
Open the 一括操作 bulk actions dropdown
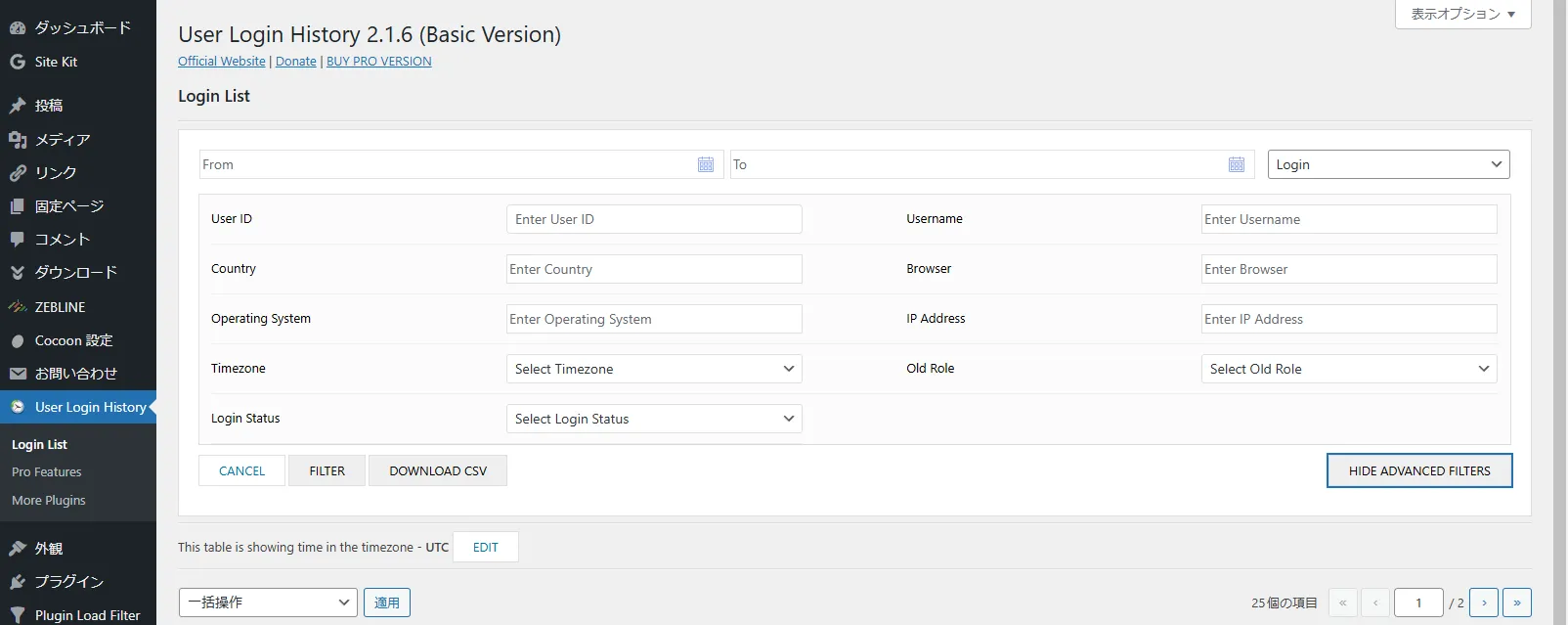point(268,603)
